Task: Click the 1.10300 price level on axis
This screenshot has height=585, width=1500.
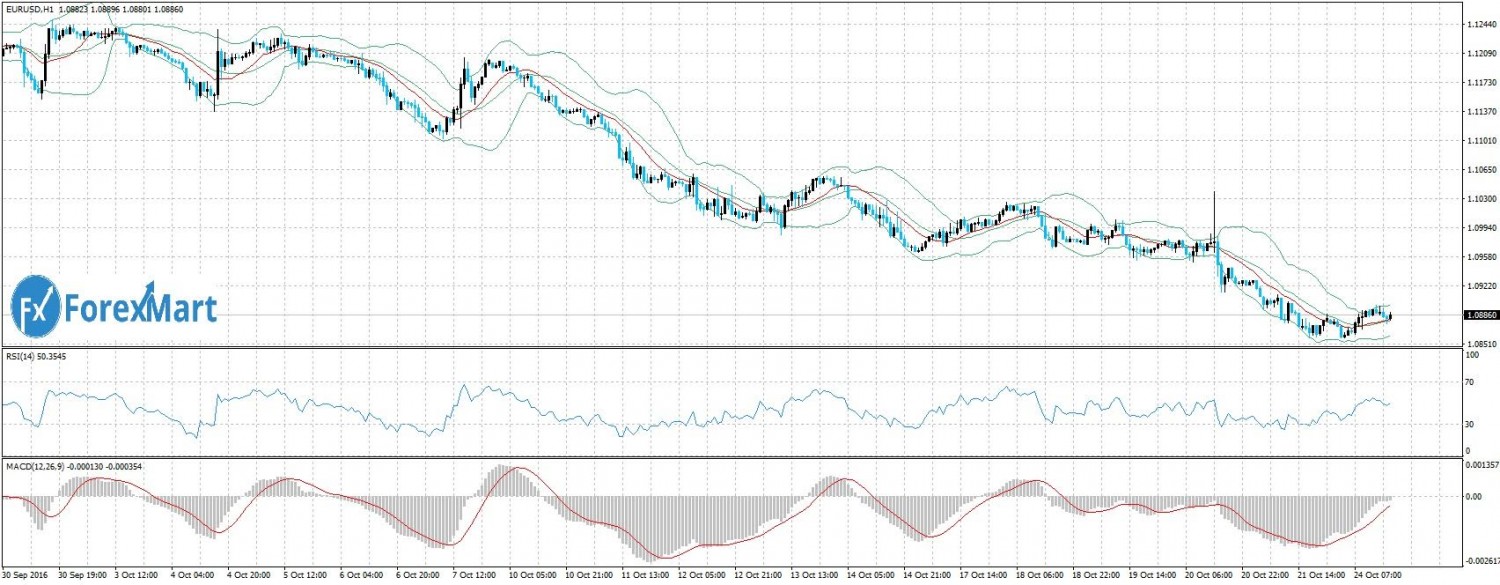Action: tap(1472, 198)
